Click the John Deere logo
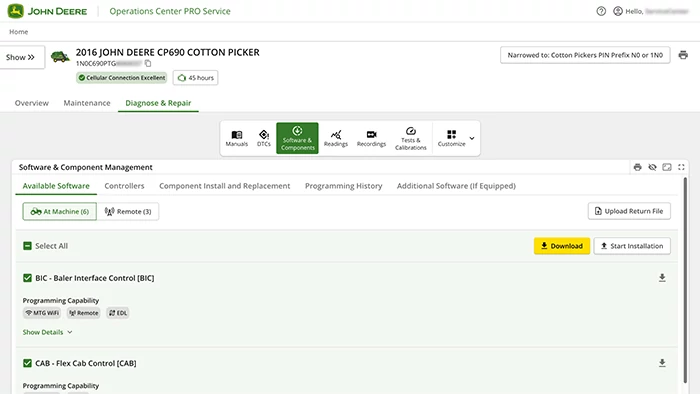Viewport: 700px width, 394px height. (x=47, y=11)
